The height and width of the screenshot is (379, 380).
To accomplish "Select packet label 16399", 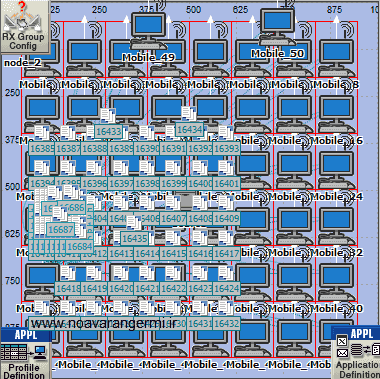I will tap(173, 183).
